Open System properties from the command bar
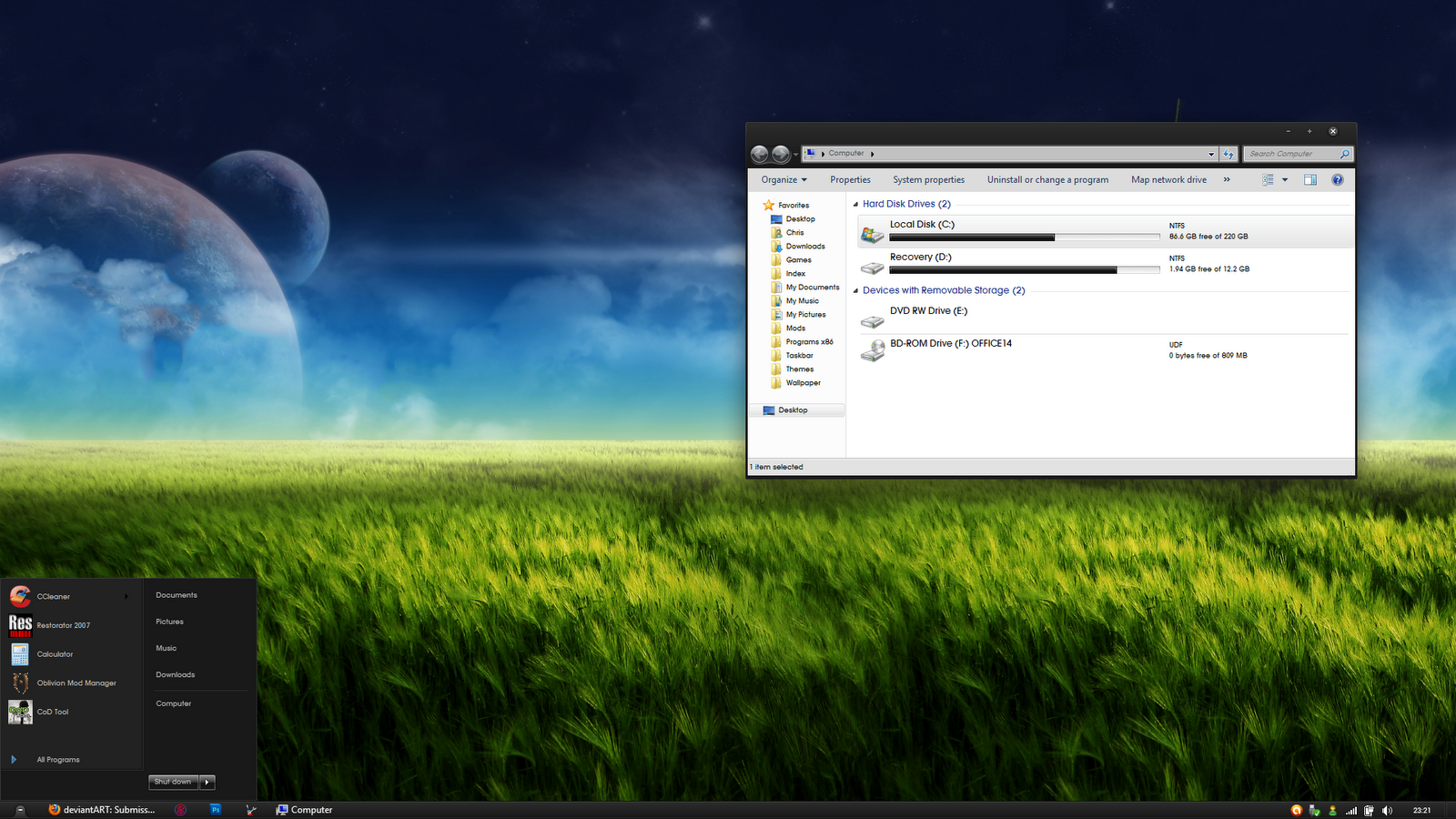 click(928, 179)
